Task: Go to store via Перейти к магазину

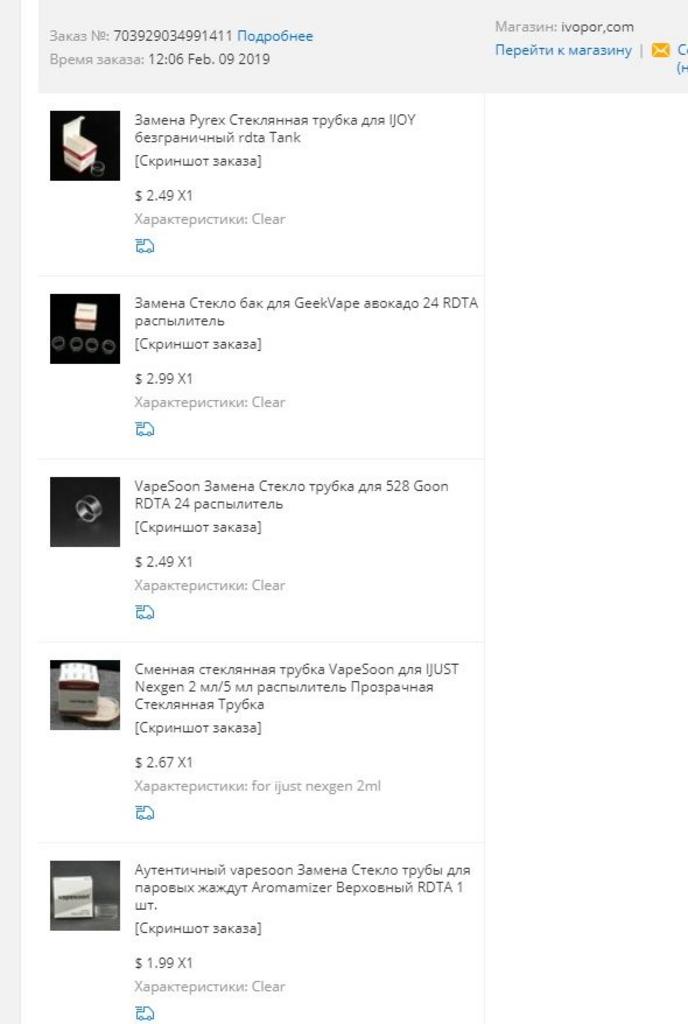Action: click(563, 50)
